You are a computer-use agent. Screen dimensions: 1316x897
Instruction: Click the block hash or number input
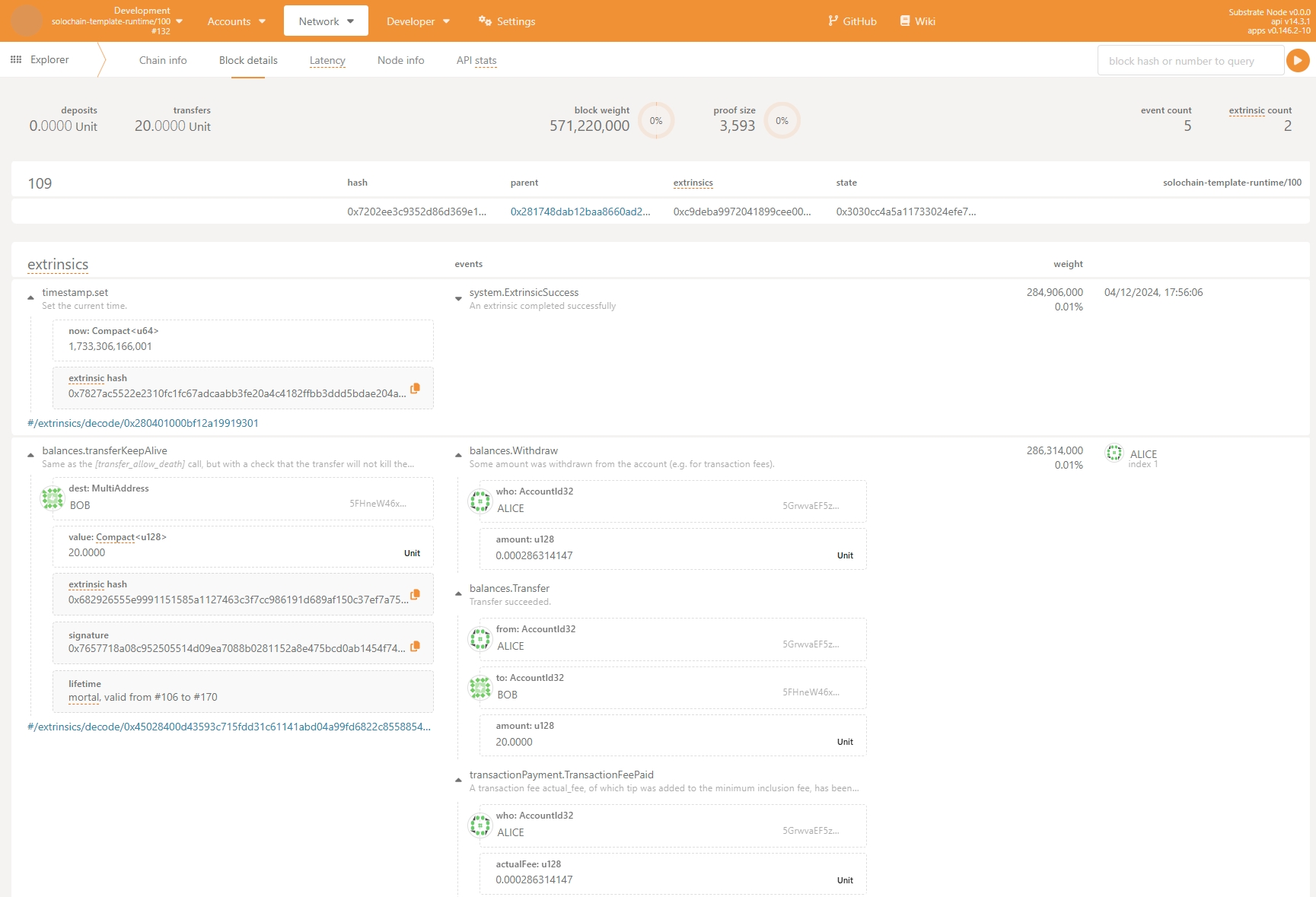tap(1190, 60)
